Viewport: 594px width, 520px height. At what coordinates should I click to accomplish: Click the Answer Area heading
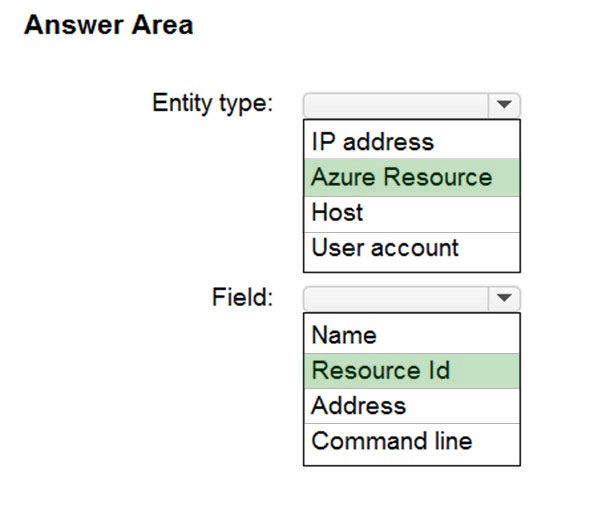click(x=109, y=25)
